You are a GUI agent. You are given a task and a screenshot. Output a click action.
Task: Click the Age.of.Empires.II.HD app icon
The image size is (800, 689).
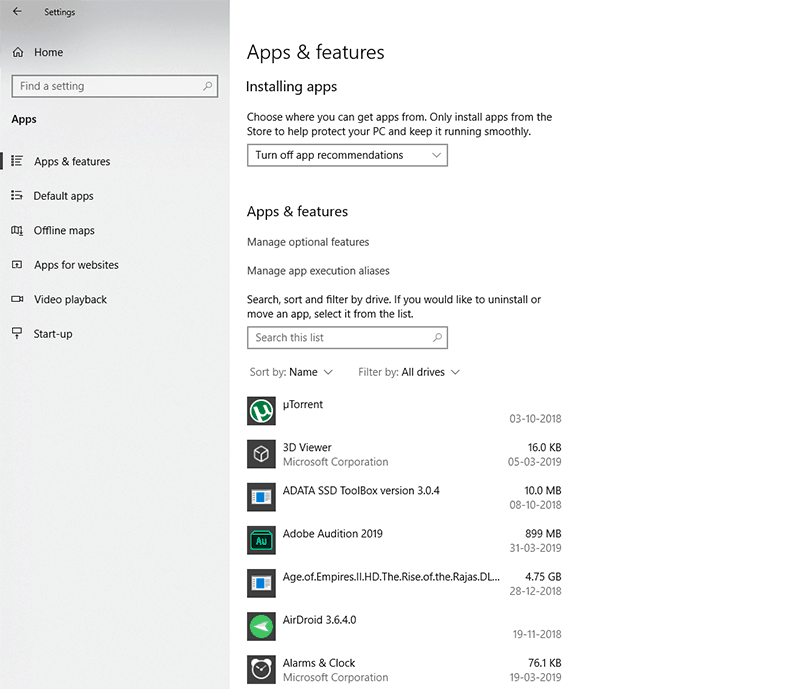coord(261,583)
